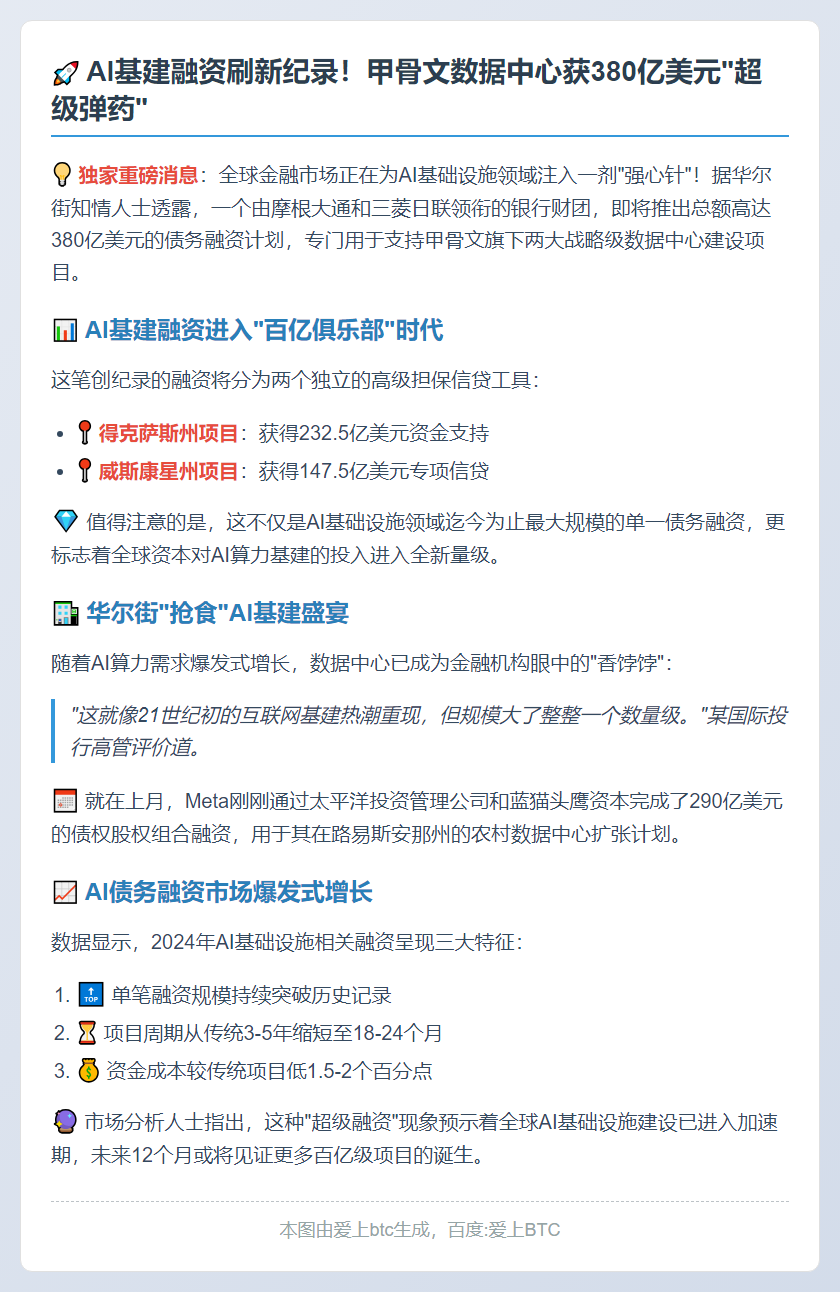This screenshot has width=840, height=1292.
Task: Click the 得克萨斯州项目 red label
Action: [x=168, y=433]
